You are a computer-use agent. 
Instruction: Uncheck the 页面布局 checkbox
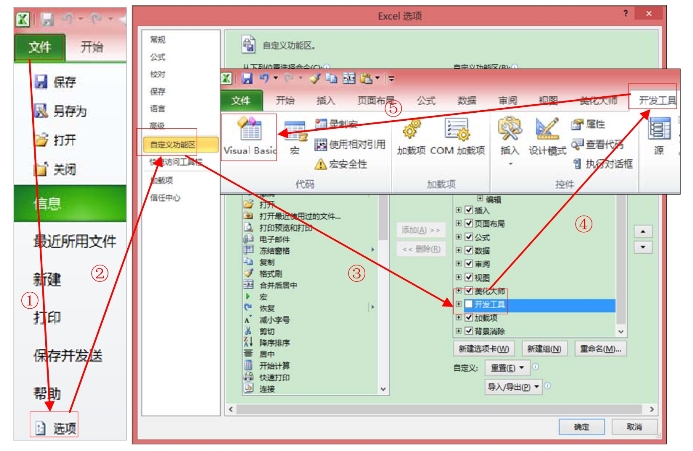tap(469, 223)
